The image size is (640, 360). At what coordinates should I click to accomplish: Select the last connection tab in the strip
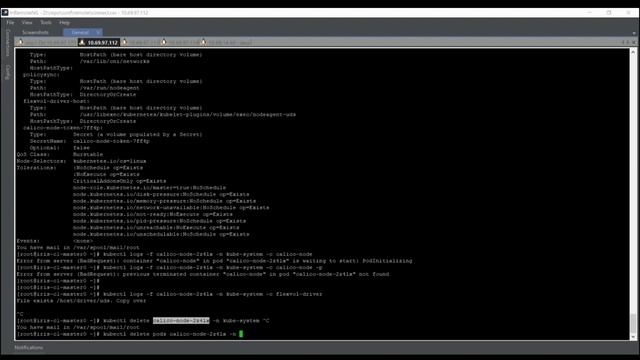[227, 42]
